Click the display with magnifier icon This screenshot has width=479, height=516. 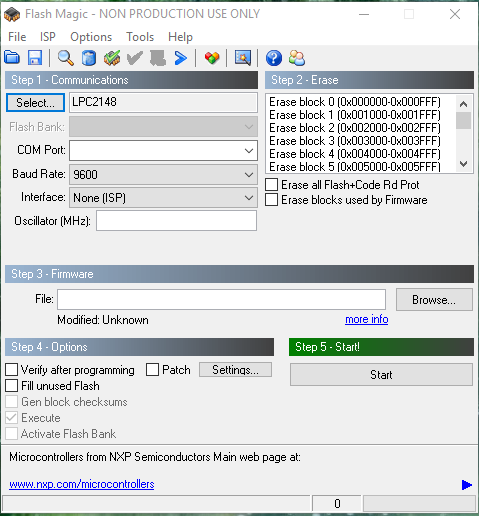[x=243, y=58]
